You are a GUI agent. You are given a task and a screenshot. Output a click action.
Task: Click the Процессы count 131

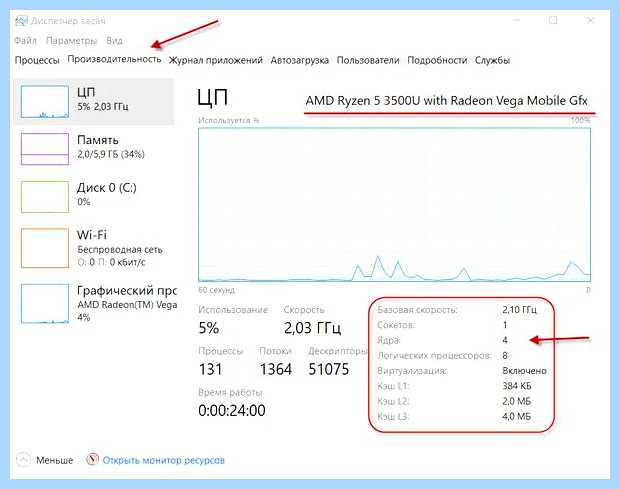(211, 369)
